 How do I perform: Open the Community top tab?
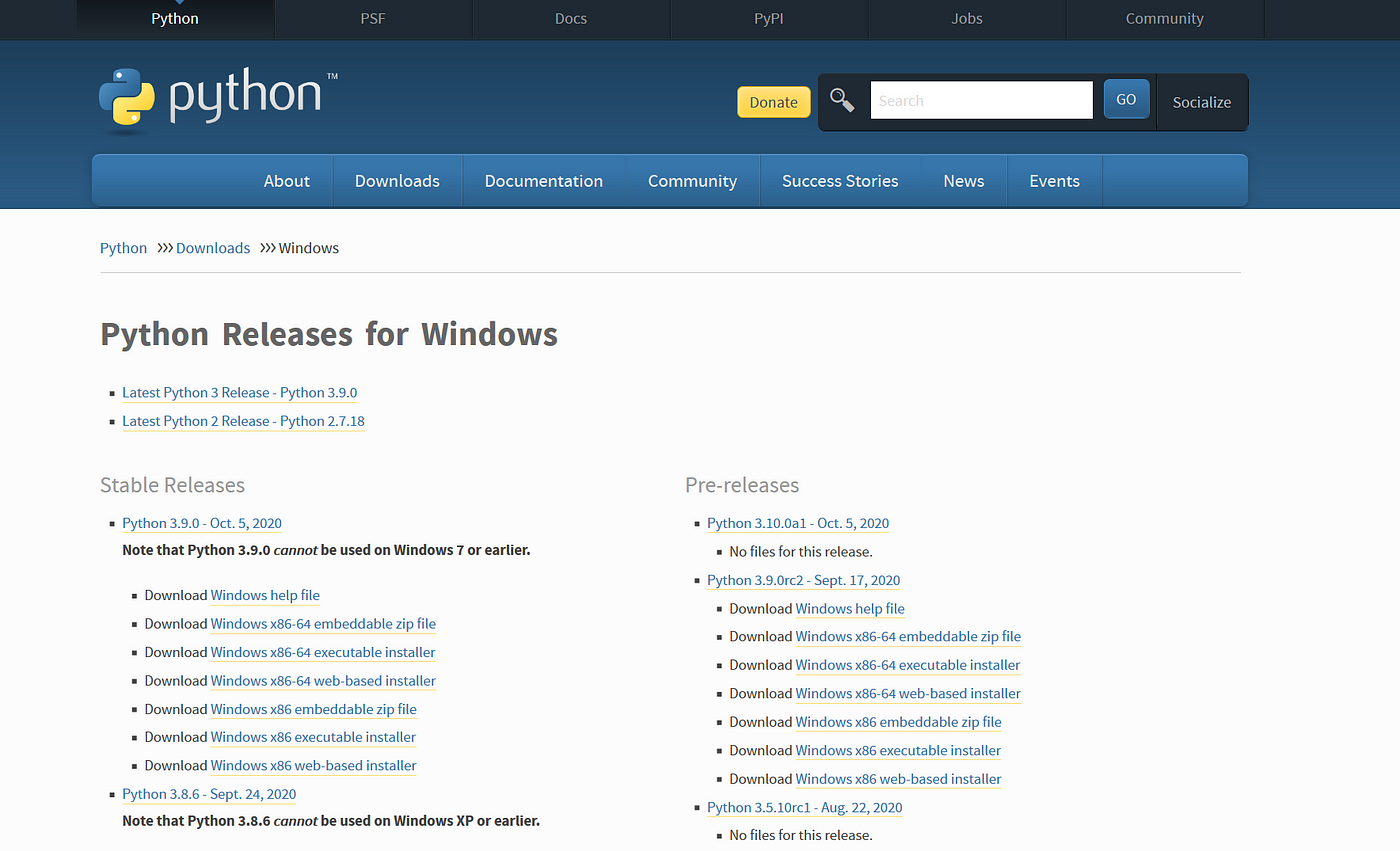1165,19
